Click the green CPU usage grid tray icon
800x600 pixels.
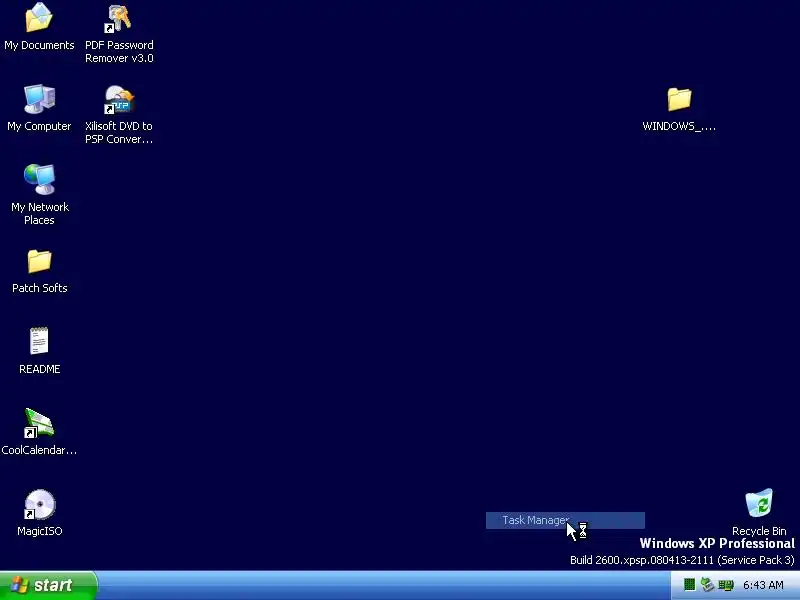pos(689,585)
